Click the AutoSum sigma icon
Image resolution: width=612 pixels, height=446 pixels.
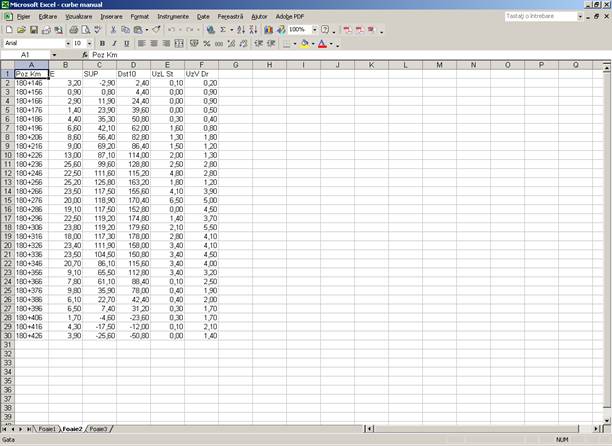[222, 30]
